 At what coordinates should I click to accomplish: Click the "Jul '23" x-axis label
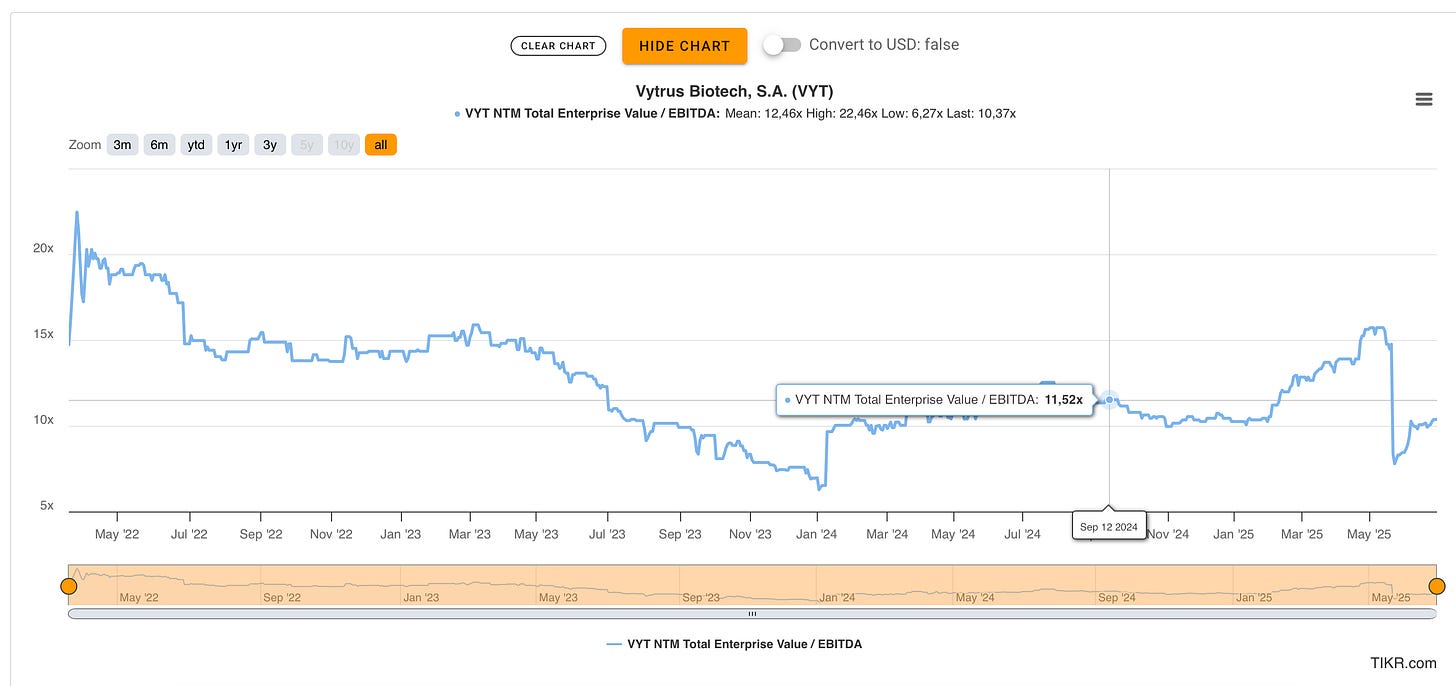tap(607, 534)
